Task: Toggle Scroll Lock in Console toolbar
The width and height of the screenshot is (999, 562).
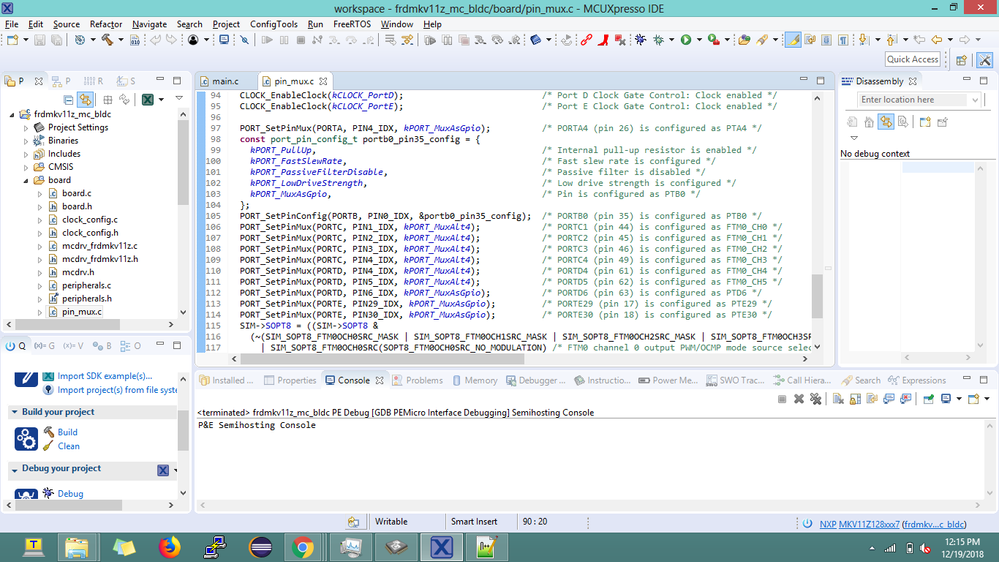Action: pyautogui.click(x=856, y=399)
